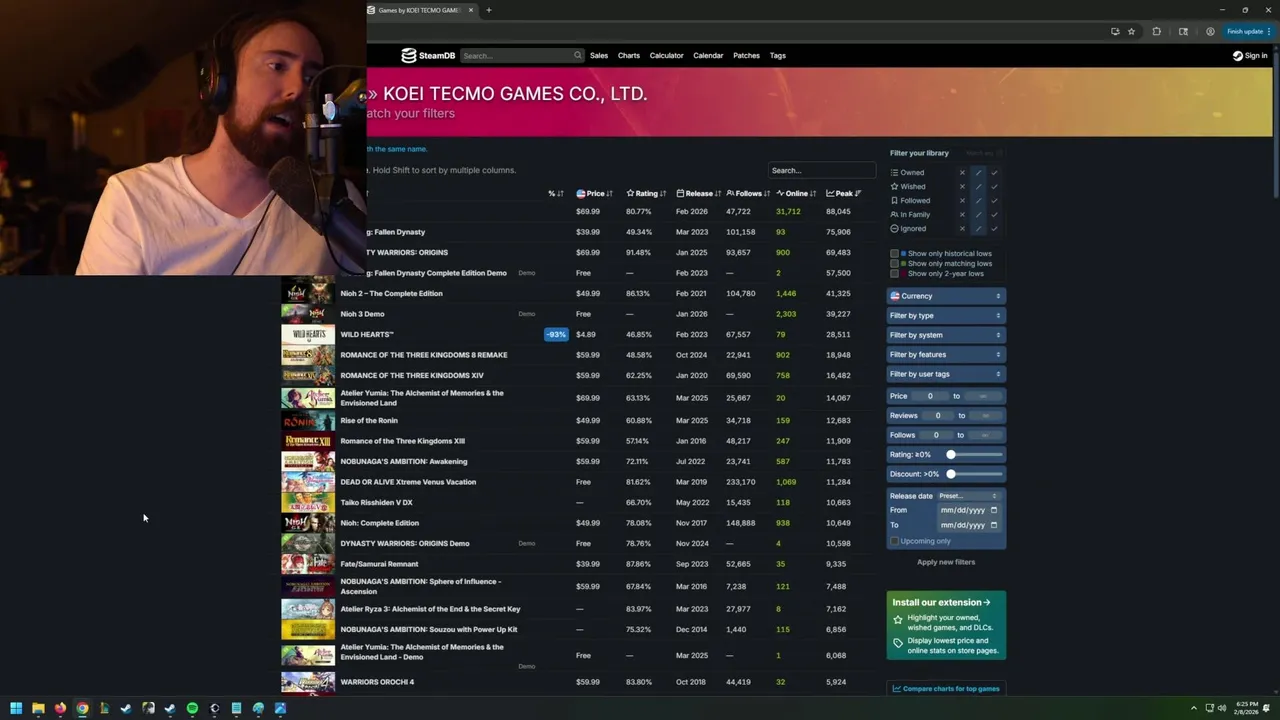The height and width of the screenshot is (720, 1280).
Task: Click Apply new filters button
Action: coord(946,562)
